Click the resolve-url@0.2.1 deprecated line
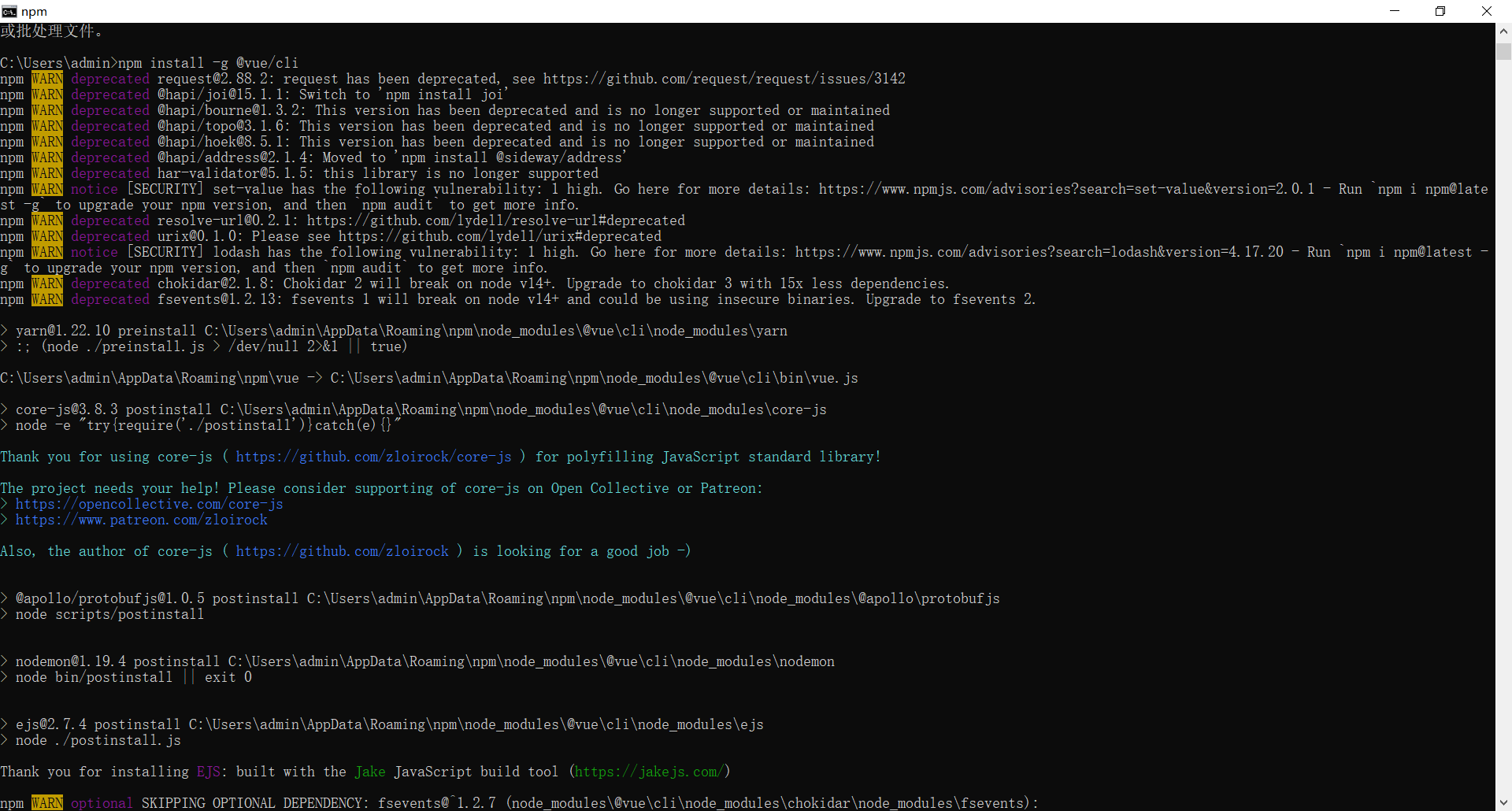Screen dimensions: 1512x811 point(343,220)
